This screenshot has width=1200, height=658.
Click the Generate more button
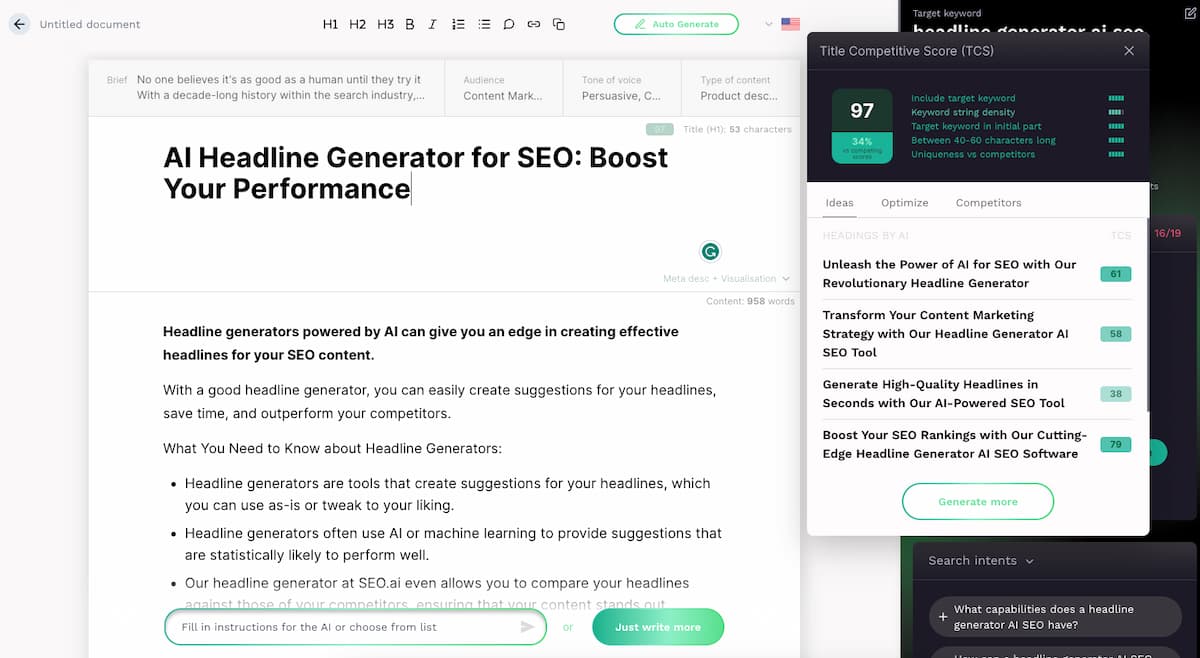(x=978, y=502)
